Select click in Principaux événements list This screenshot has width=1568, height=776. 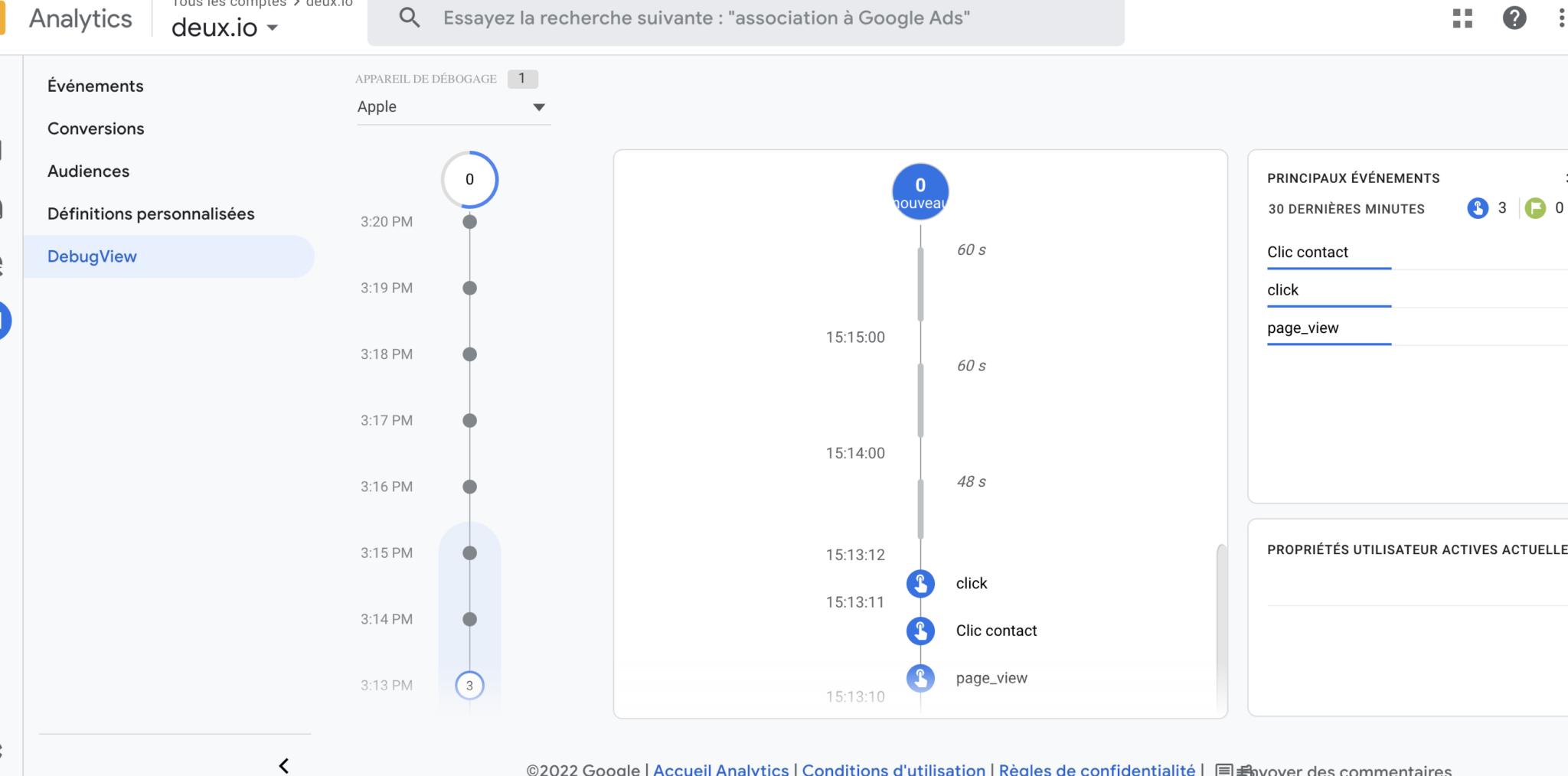(1282, 290)
